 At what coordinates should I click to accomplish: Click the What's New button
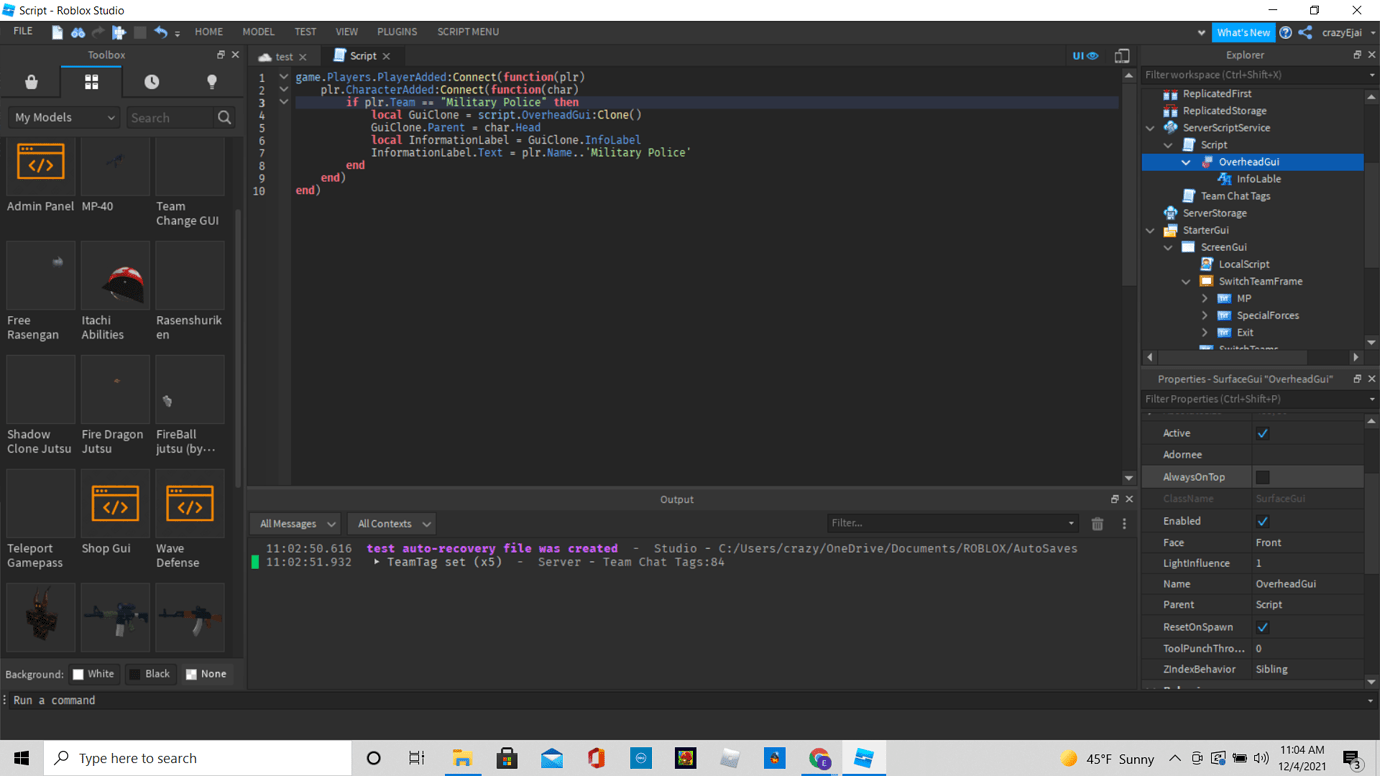pos(1243,32)
